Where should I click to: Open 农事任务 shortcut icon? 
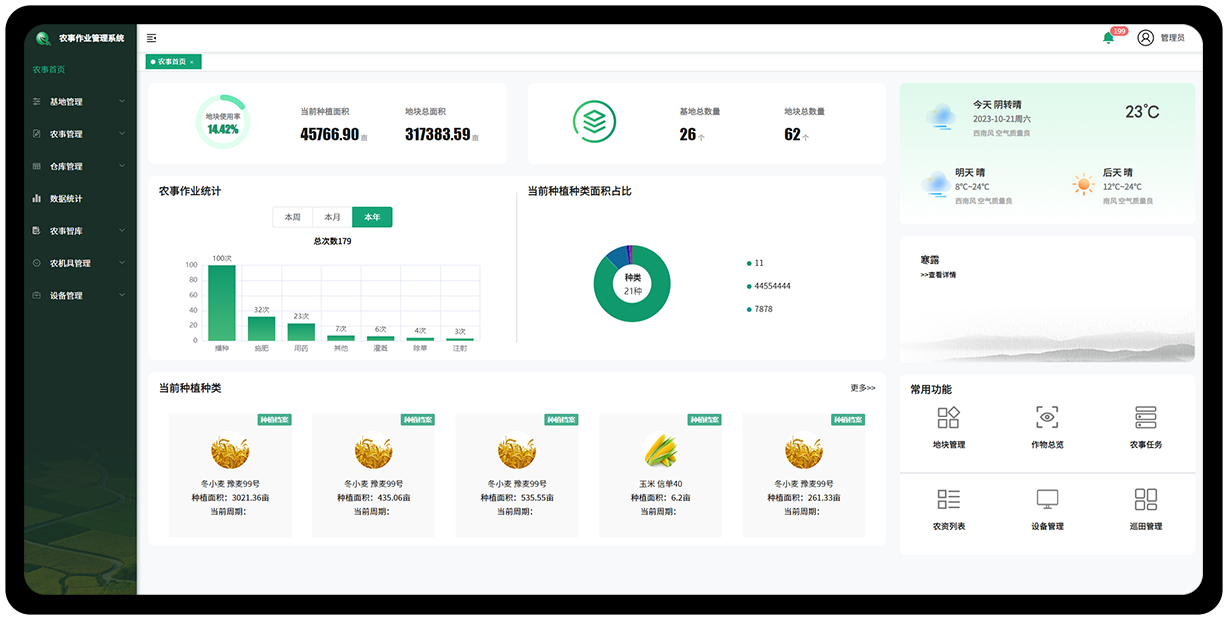tap(1146, 418)
